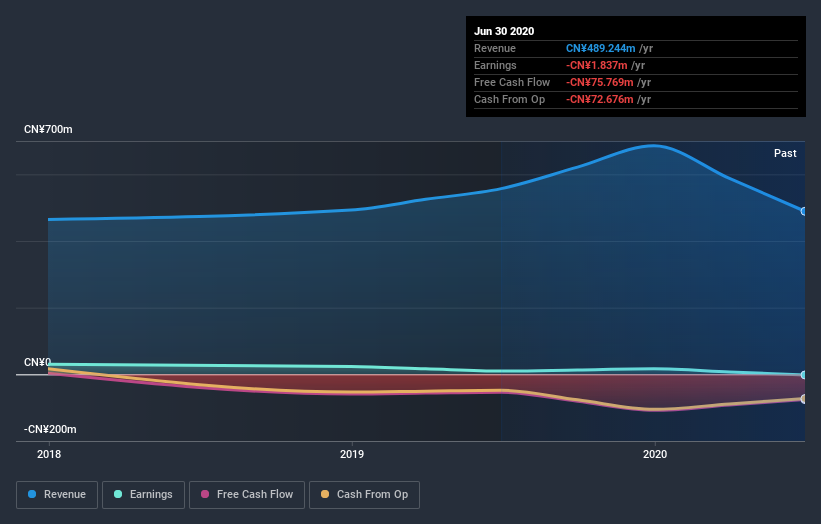Click the CN¥489.244m revenue value

[601, 48]
